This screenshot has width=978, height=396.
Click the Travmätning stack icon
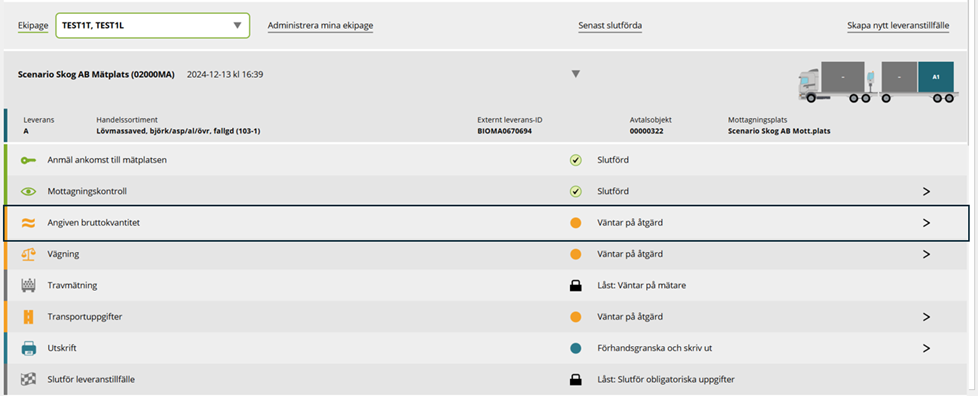(28, 285)
